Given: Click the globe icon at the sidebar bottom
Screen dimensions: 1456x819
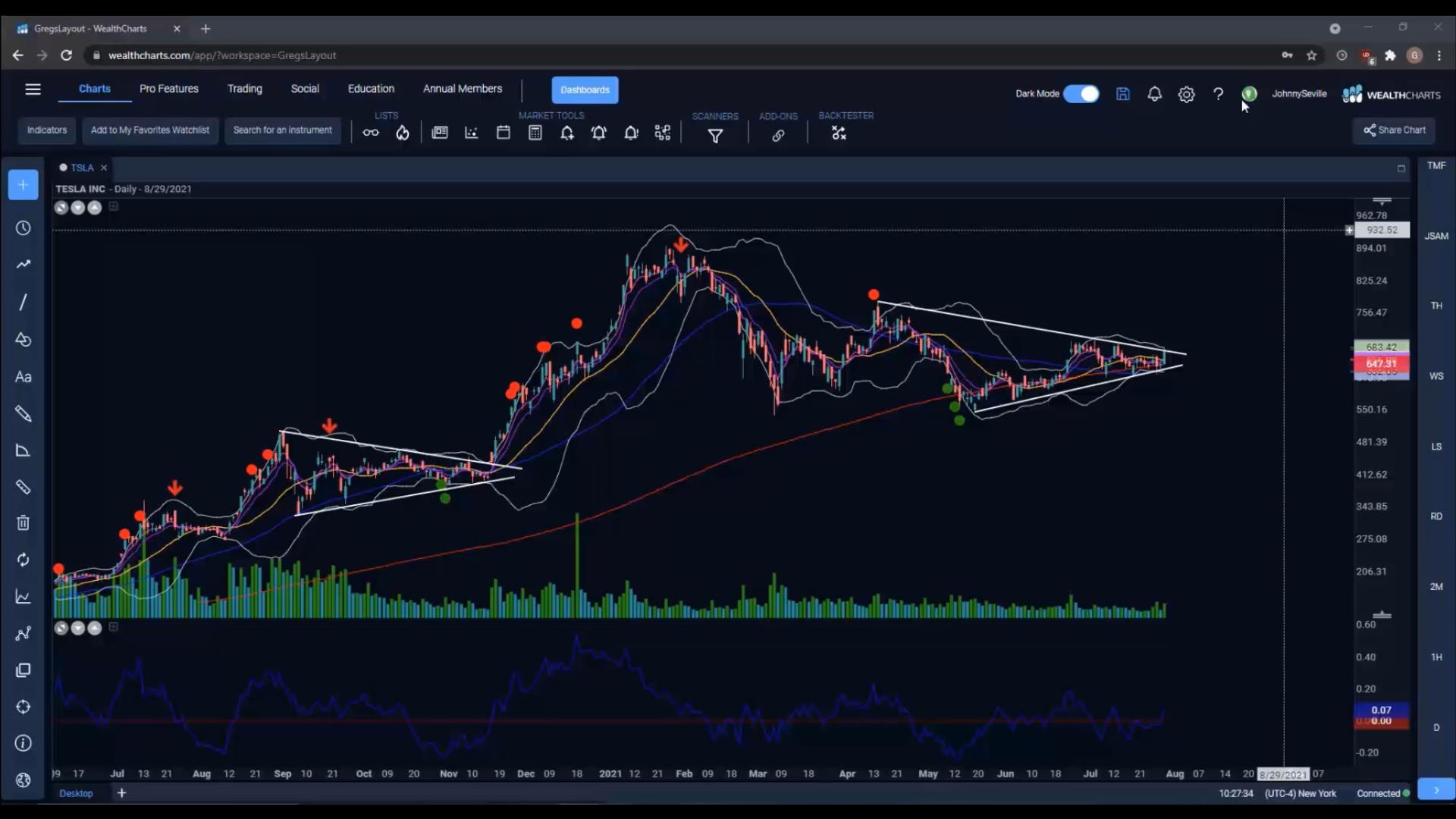Looking at the screenshot, I should click(24, 780).
